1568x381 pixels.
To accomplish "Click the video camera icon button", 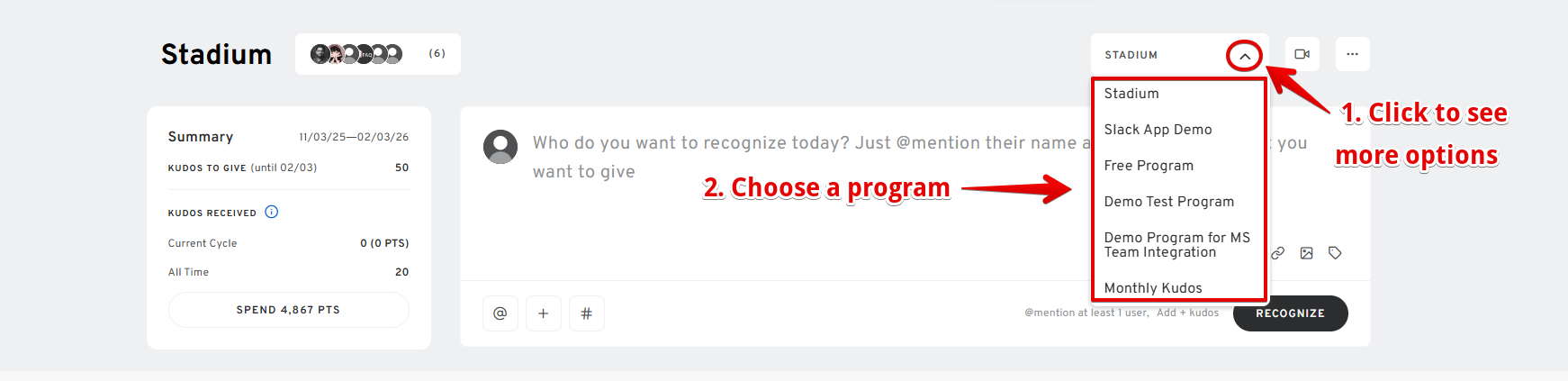I will [x=1302, y=54].
